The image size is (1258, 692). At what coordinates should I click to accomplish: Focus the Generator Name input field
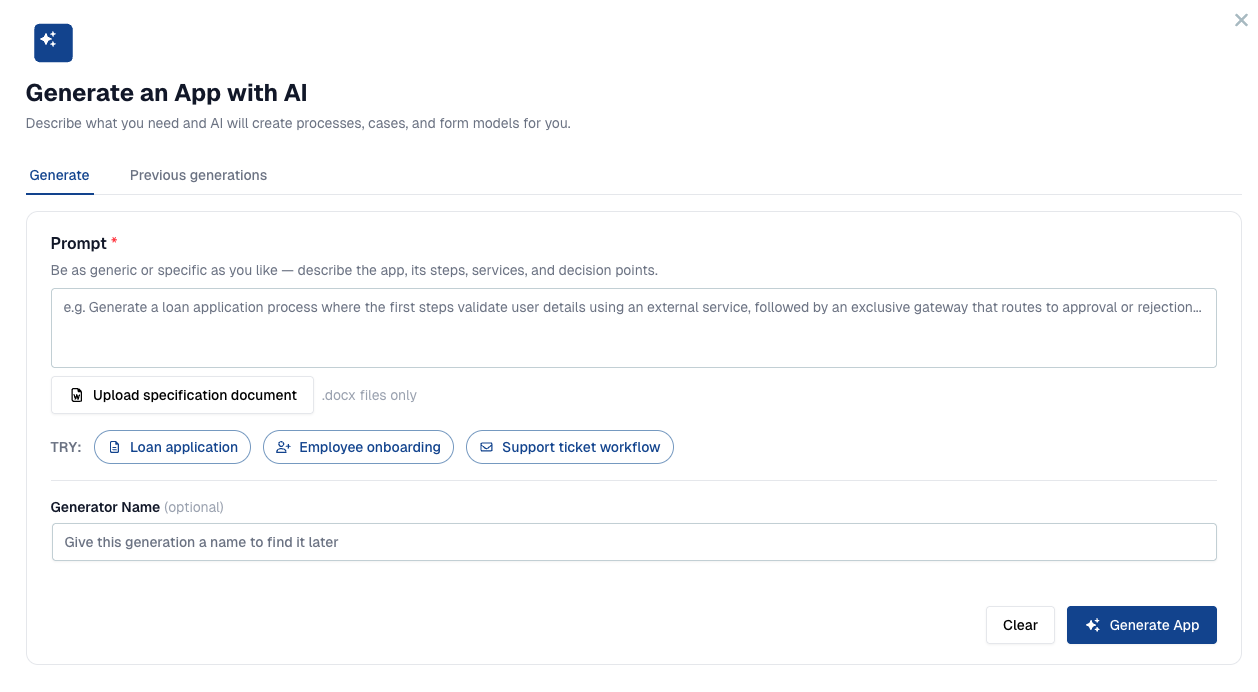click(634, 542)
